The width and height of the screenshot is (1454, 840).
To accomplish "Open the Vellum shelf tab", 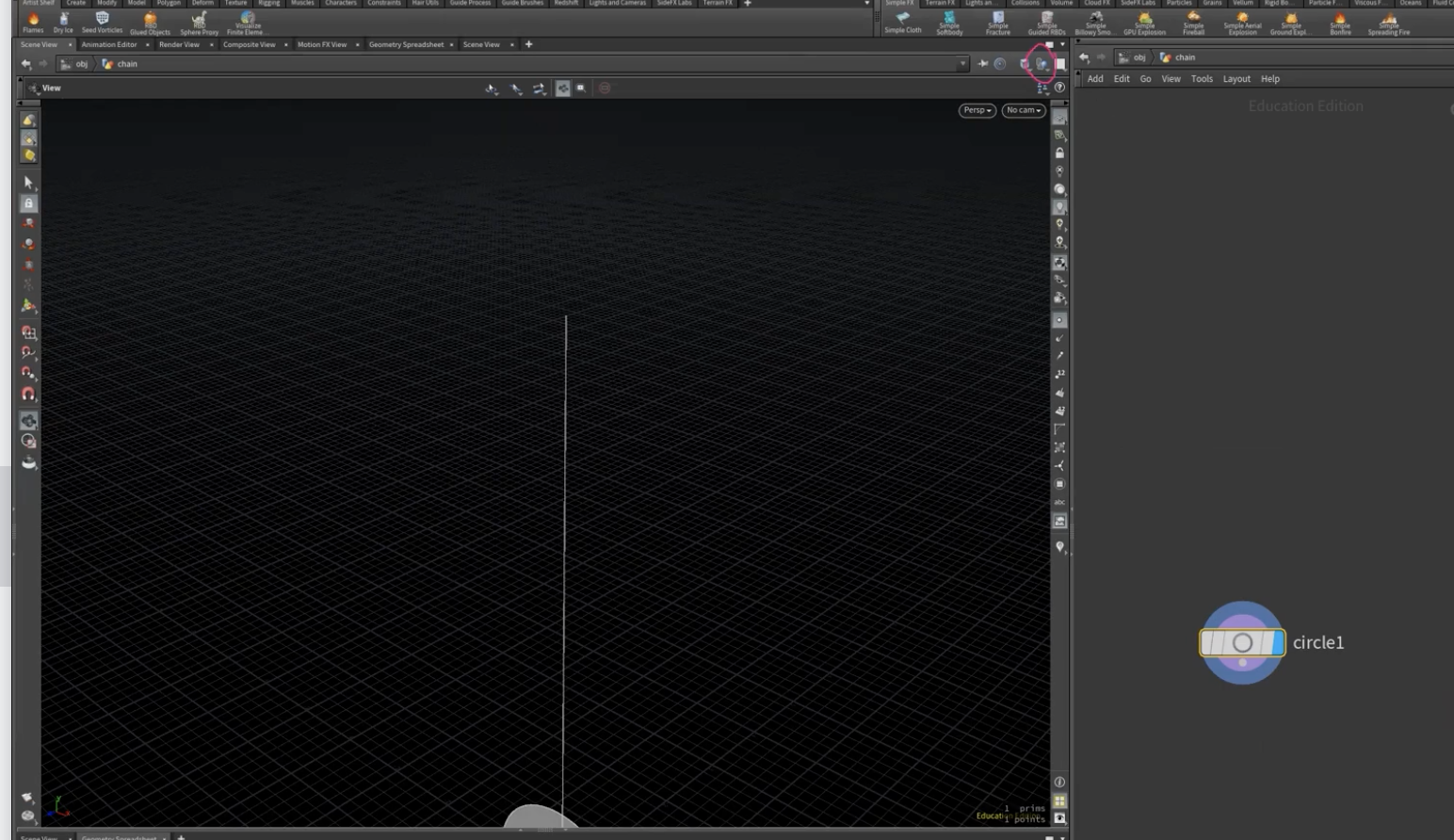I will click(x=1243, y=3).
